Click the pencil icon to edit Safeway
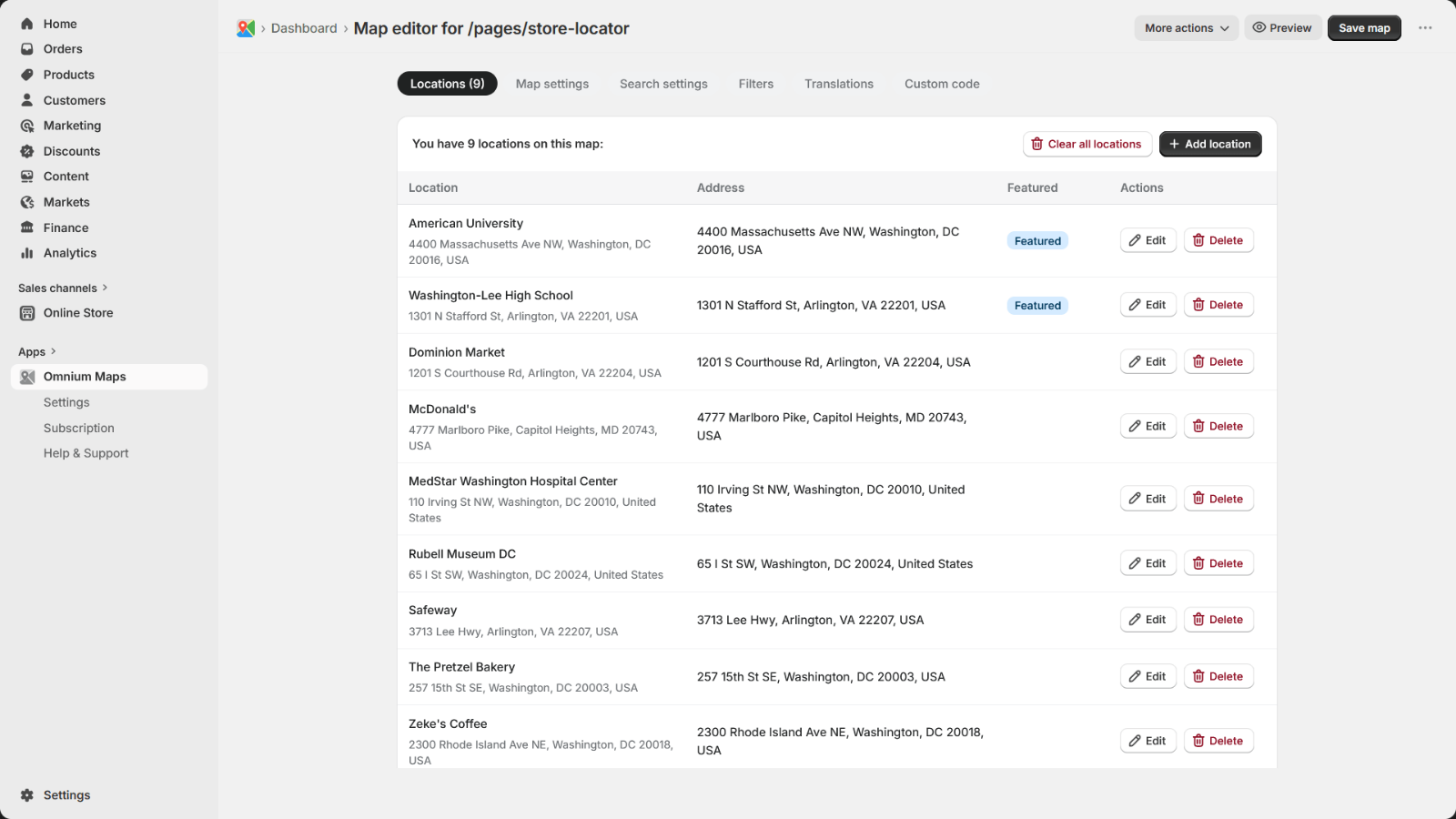 click(x=1135, y=619)
